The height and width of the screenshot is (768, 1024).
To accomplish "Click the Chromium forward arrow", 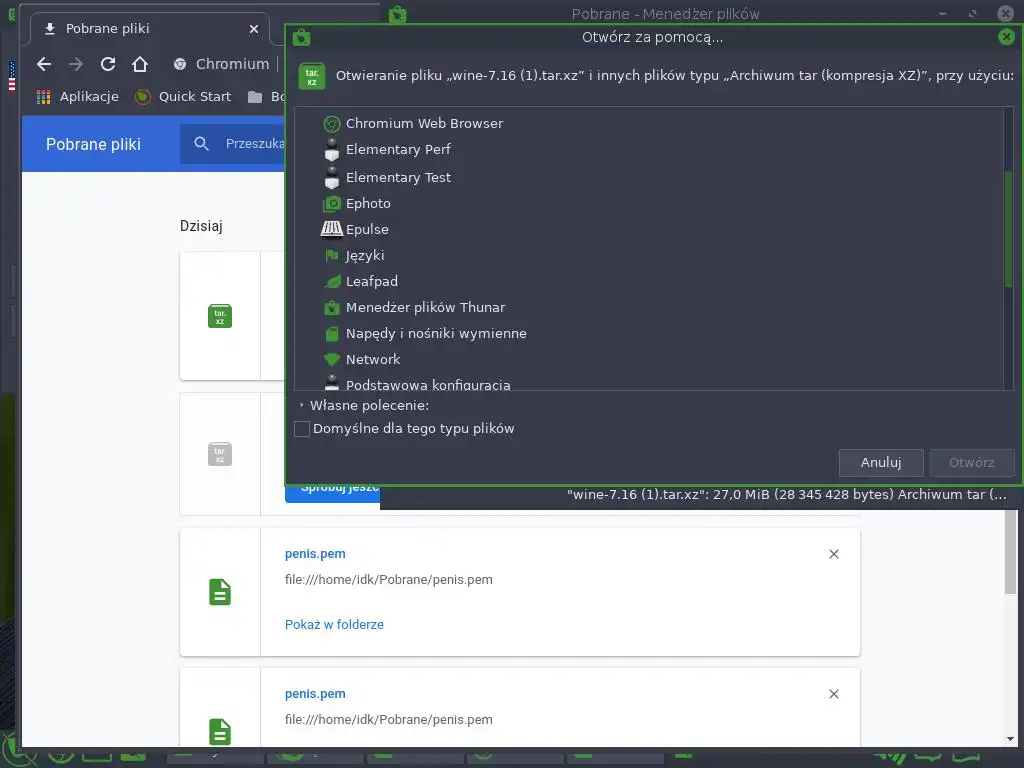I will click(76, 64).
